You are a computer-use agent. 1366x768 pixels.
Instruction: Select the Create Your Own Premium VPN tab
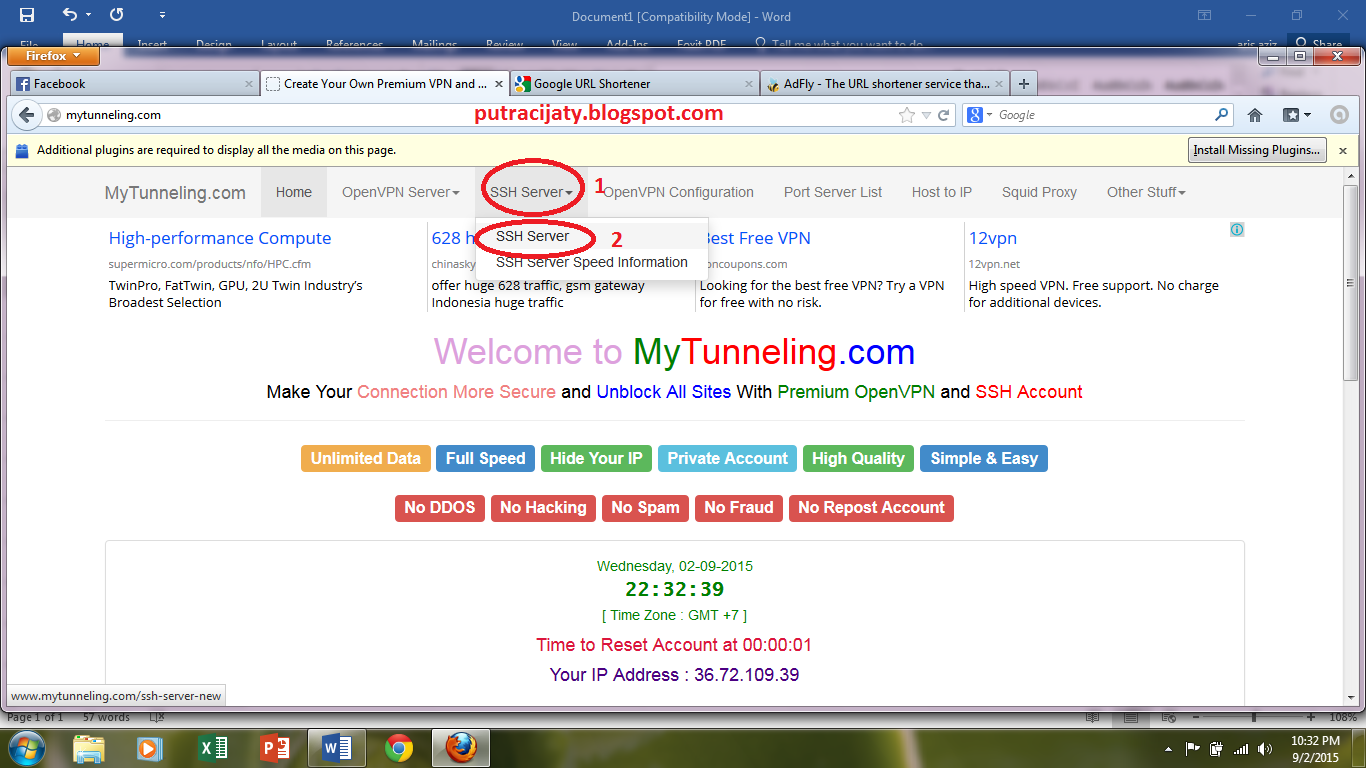[x=385, y=84]
